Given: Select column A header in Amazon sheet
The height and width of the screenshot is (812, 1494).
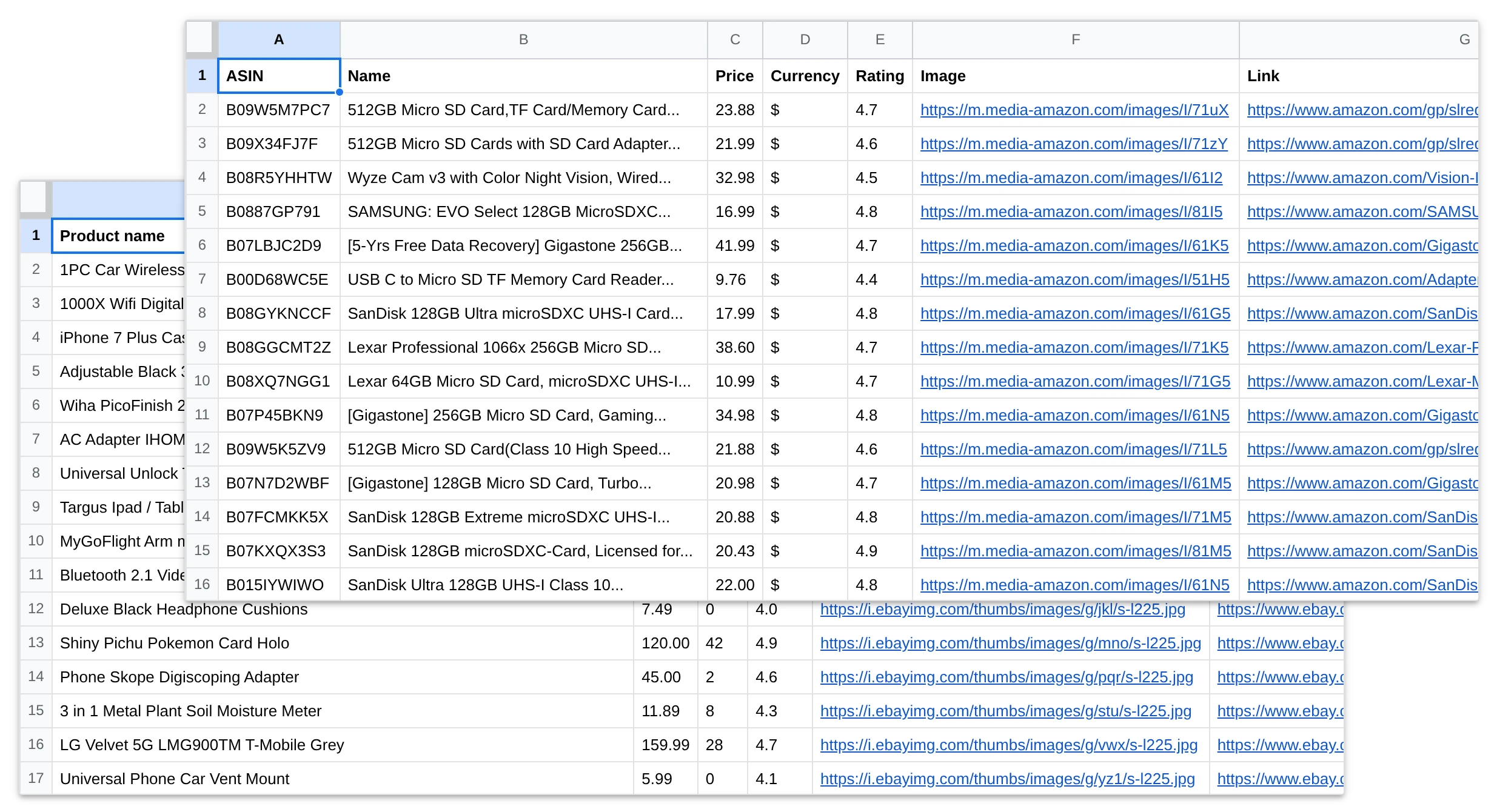Looking at the screenshot, I should point(279,39).
